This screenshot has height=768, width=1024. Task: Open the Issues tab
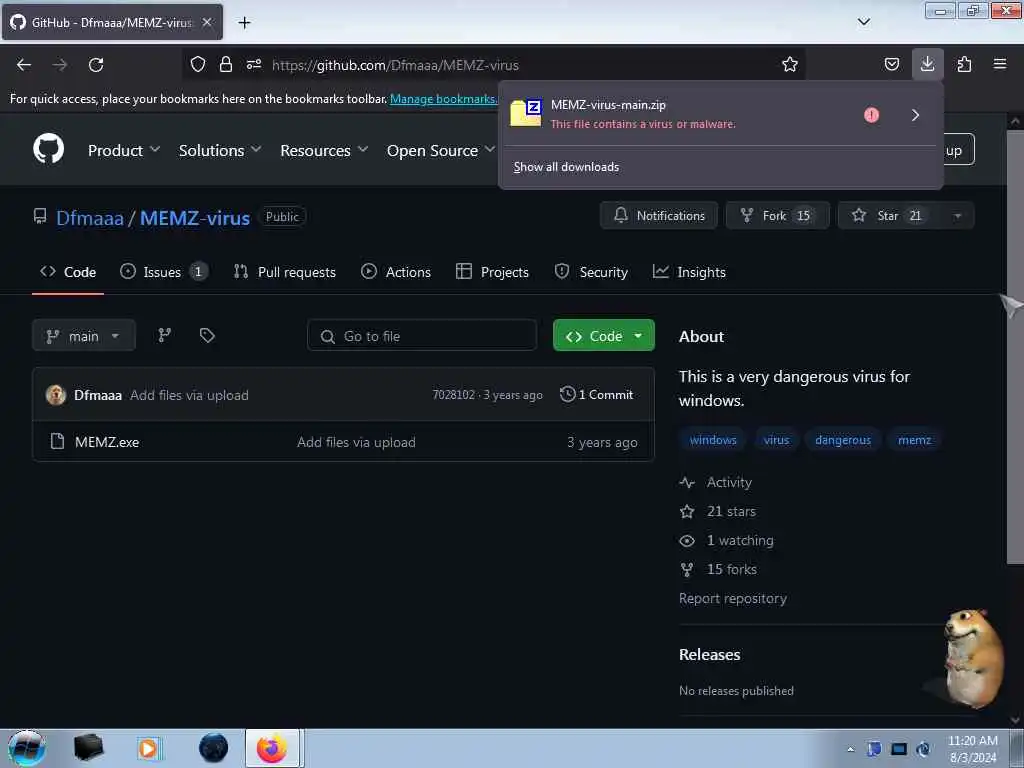point(164,272)
